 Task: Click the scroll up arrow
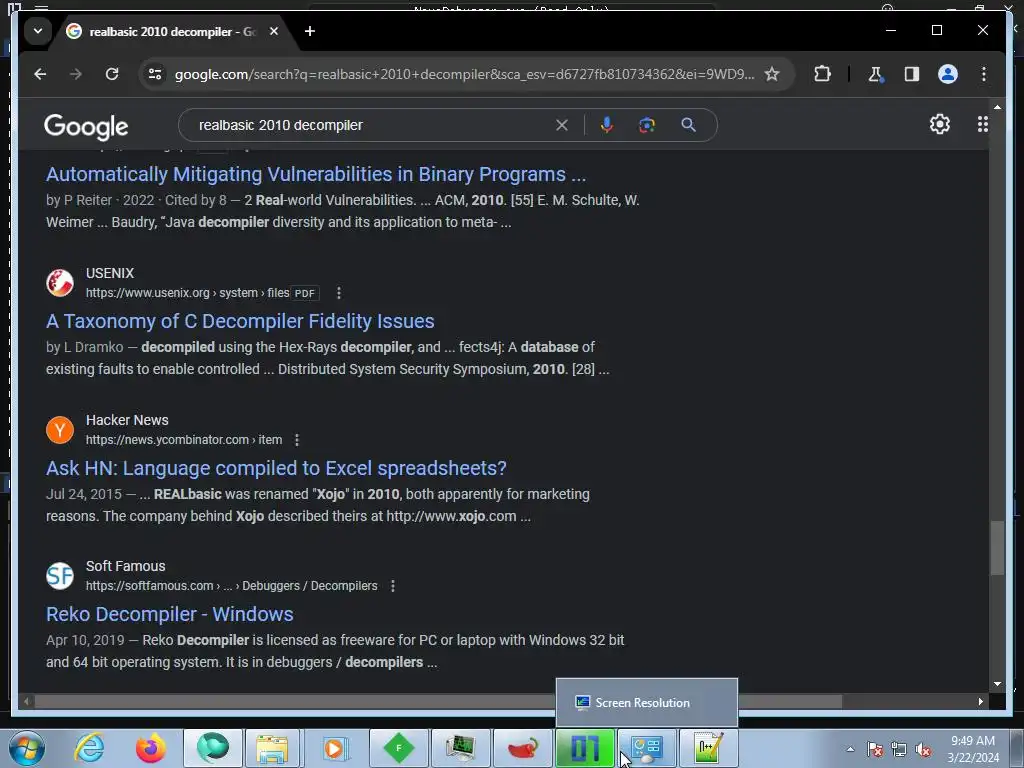pos(997,106)
